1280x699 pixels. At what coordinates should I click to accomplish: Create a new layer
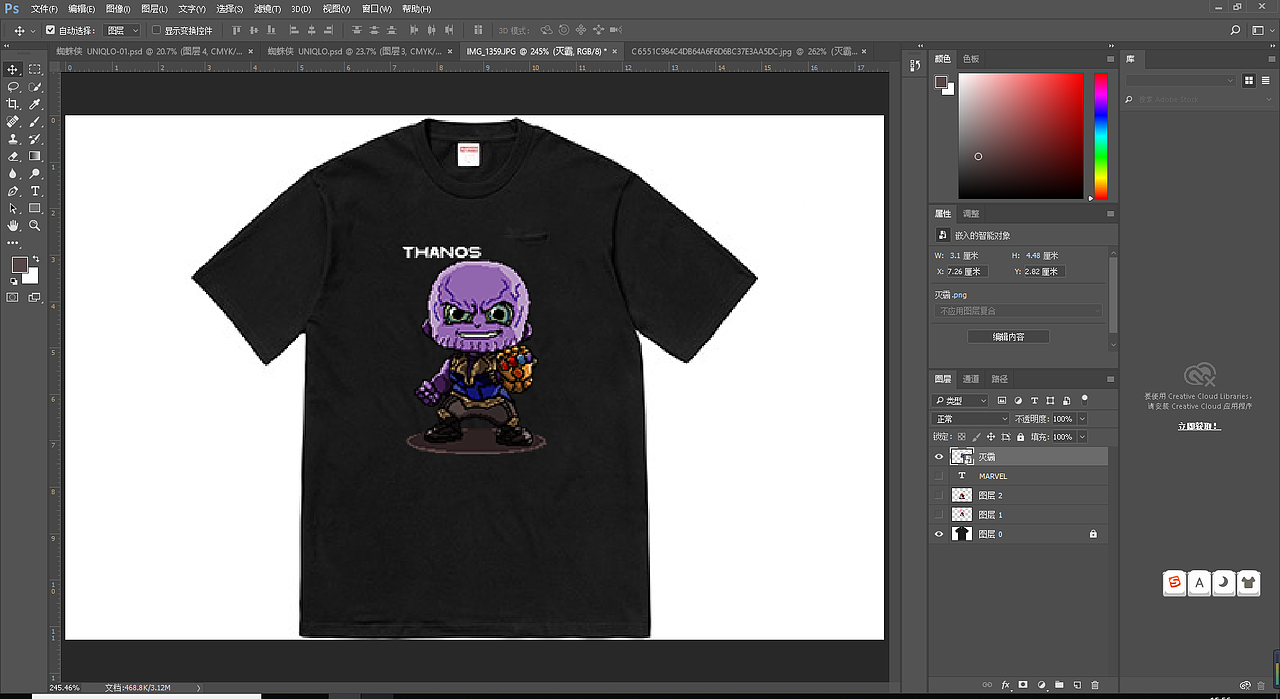1077,685
